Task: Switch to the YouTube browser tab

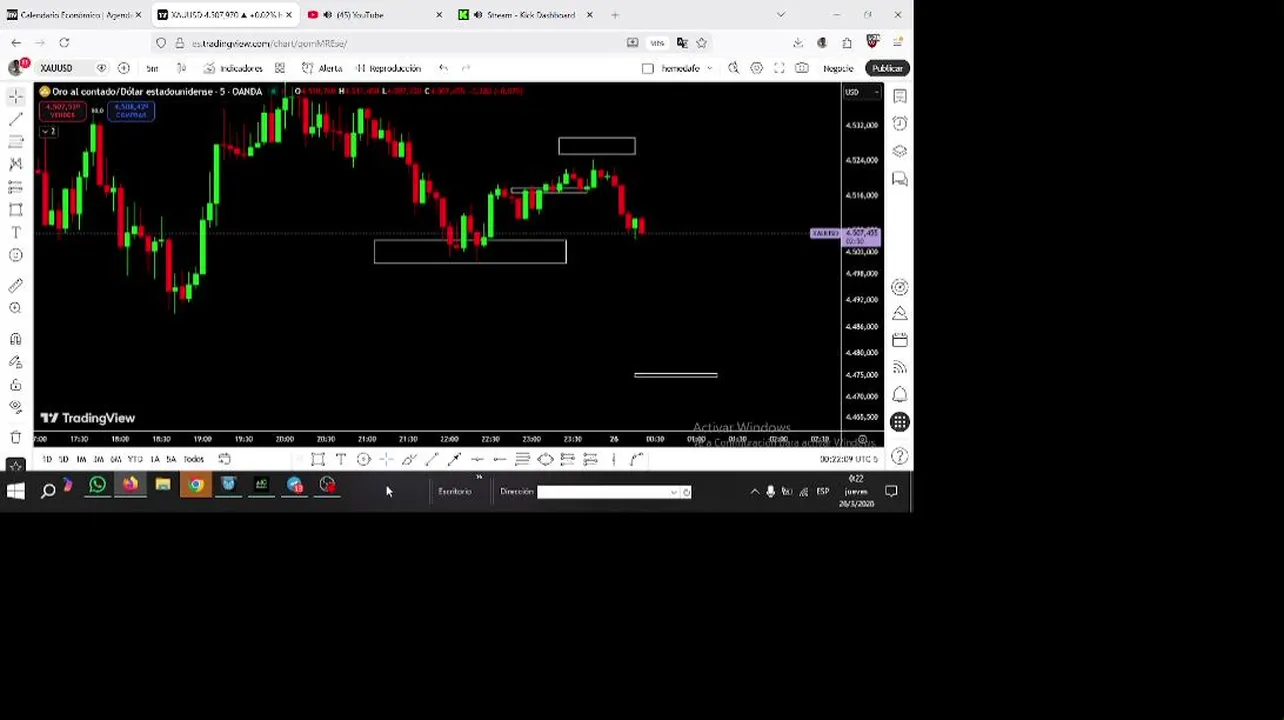Action: [x=374, y=15]
